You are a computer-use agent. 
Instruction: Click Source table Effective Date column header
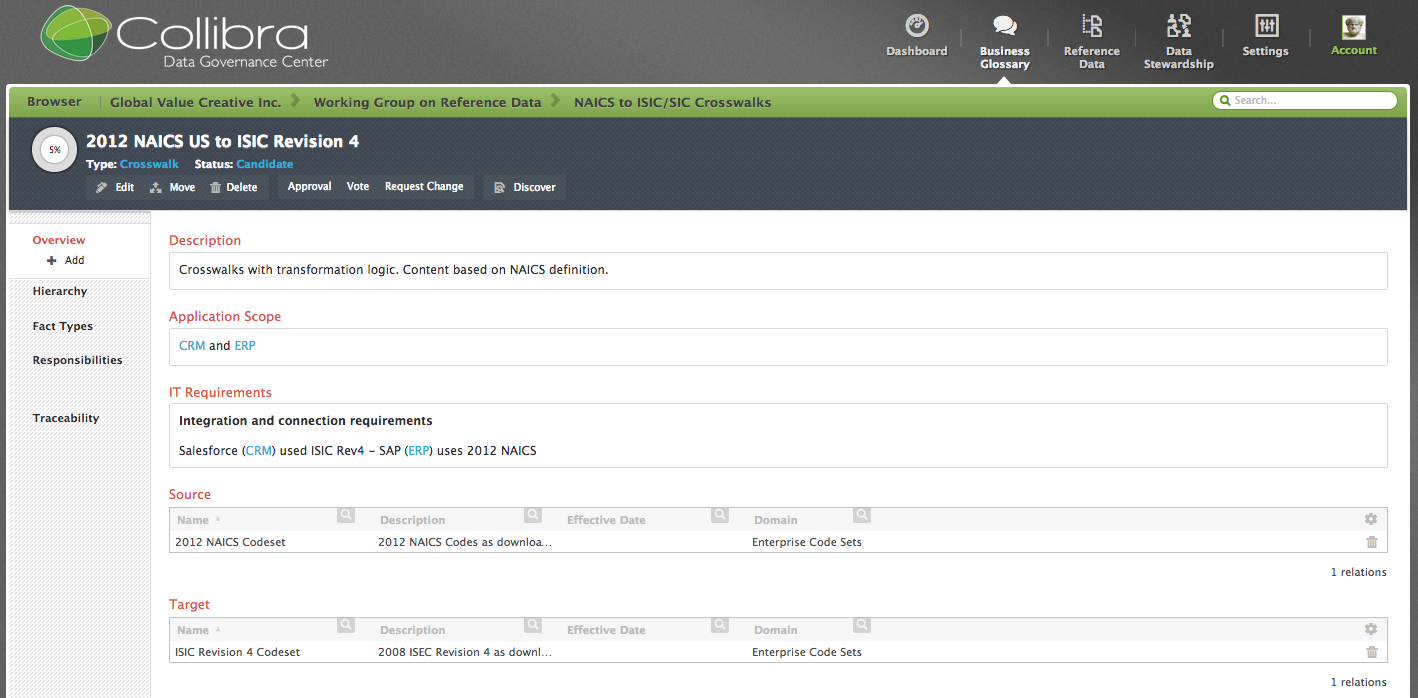point(606,520)
